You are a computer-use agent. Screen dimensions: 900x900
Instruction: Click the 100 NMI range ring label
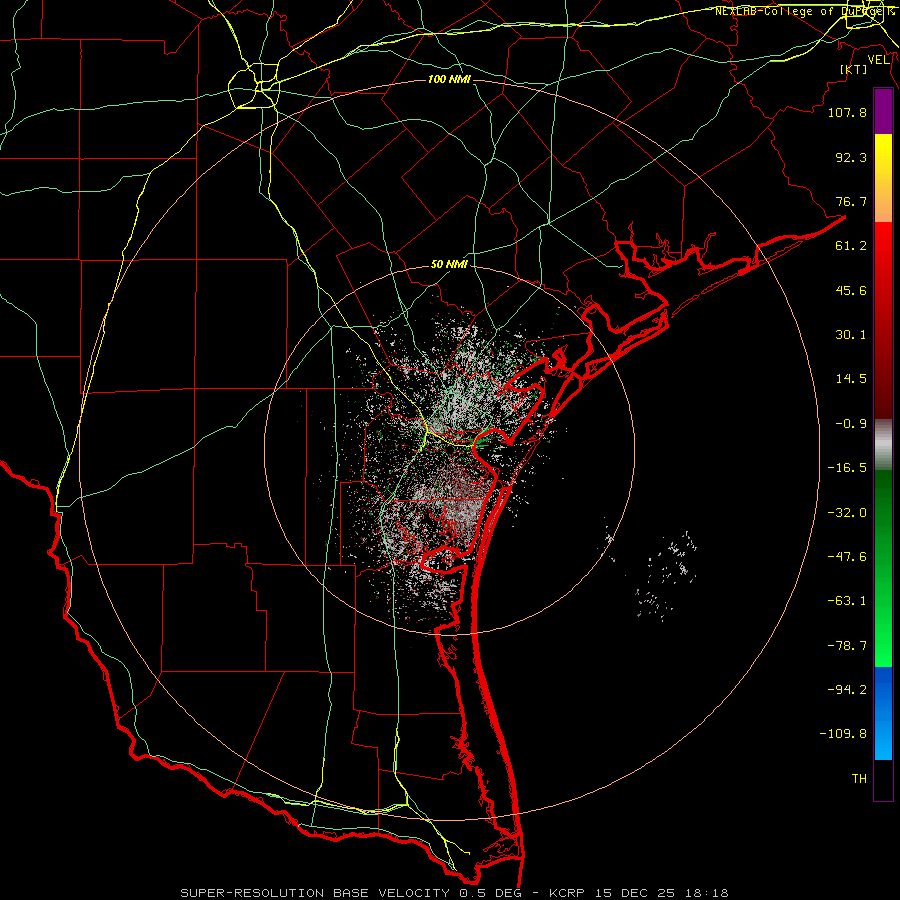[449, 79]
